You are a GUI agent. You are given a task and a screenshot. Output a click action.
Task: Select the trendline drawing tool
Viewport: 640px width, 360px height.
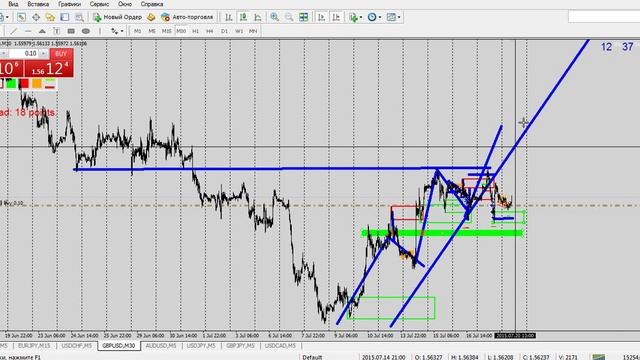click(x=13, y=31)
